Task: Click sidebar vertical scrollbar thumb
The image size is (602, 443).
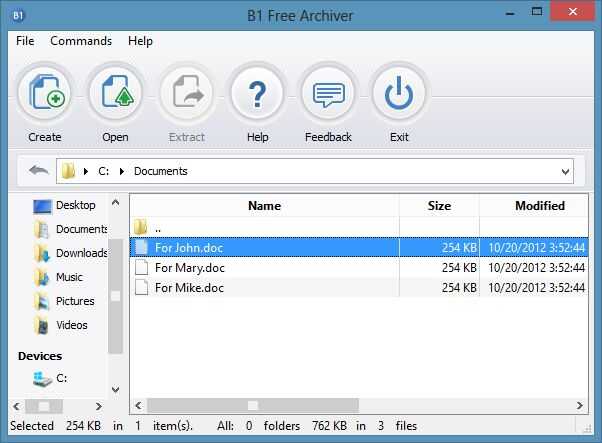Action: click(116, 296)
